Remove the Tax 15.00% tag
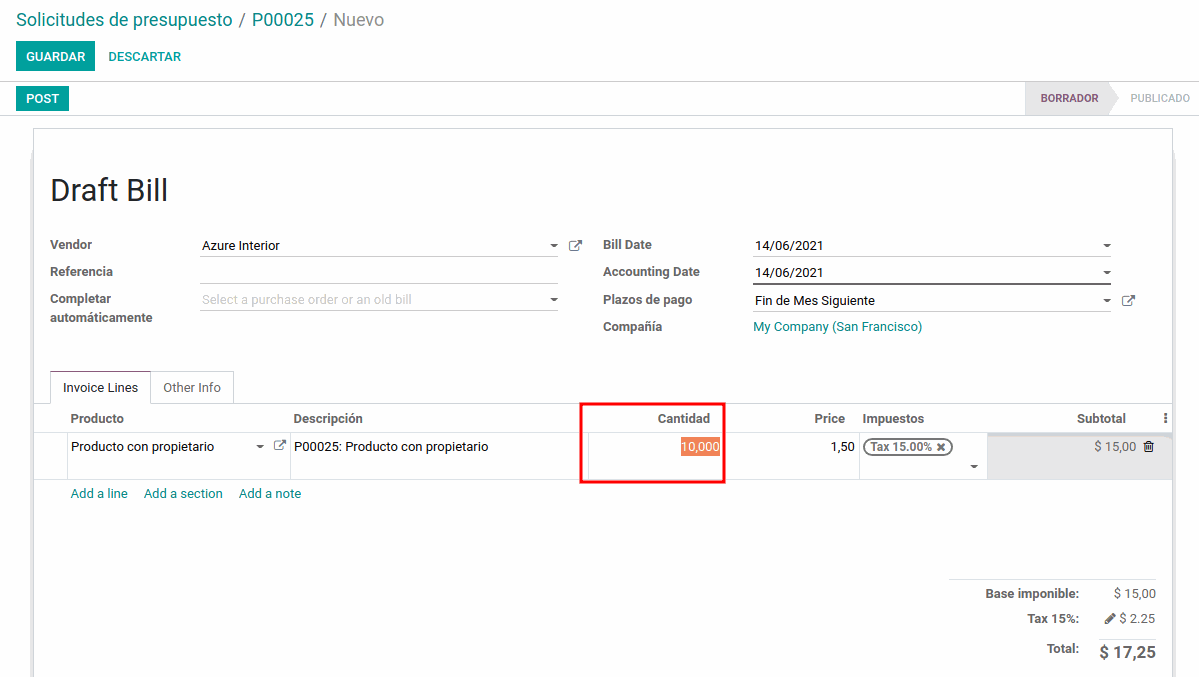The width and height of the screenshot is (1199, 677). tap(941, 447)
